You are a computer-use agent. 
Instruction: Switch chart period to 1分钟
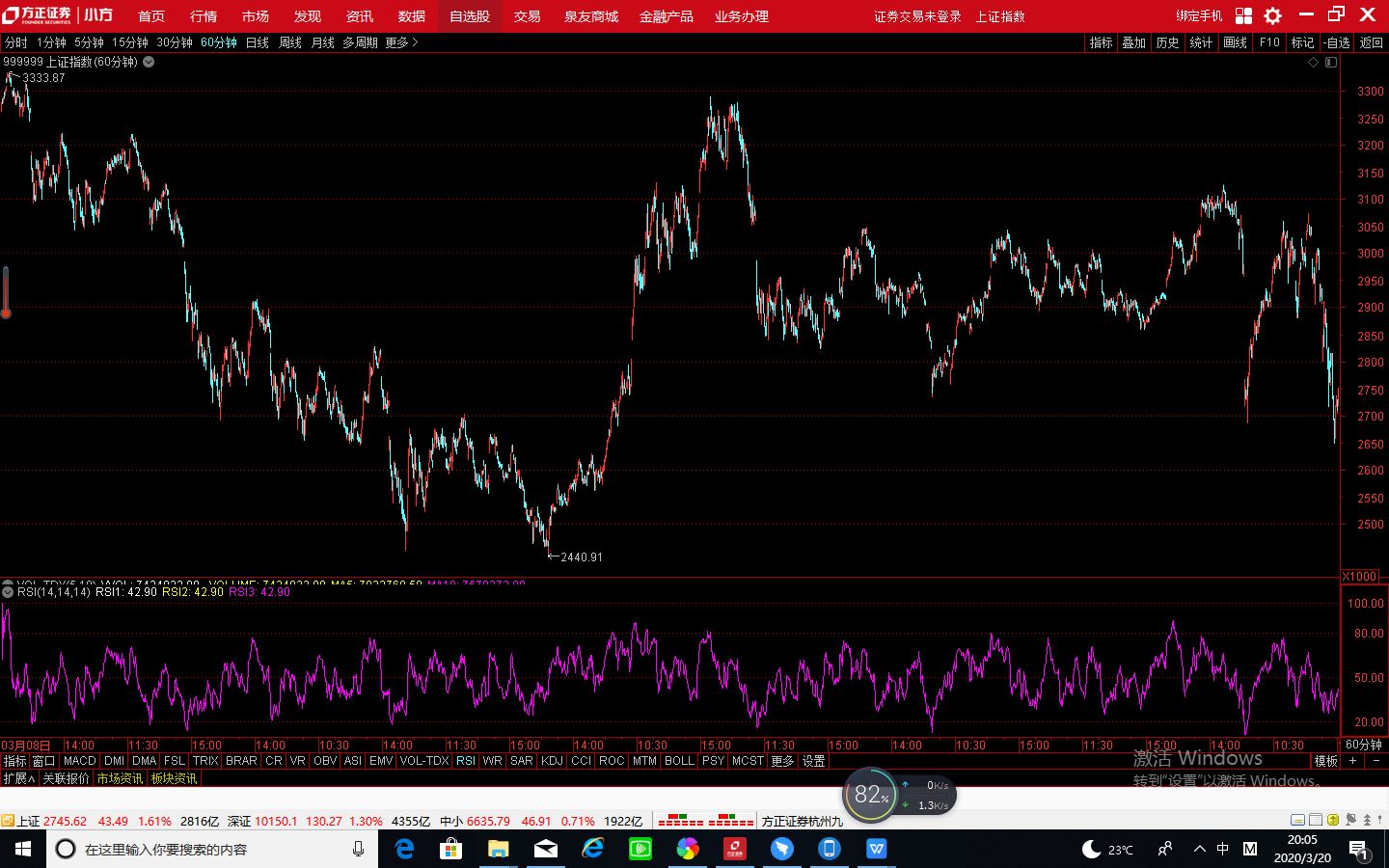(51, 42)
